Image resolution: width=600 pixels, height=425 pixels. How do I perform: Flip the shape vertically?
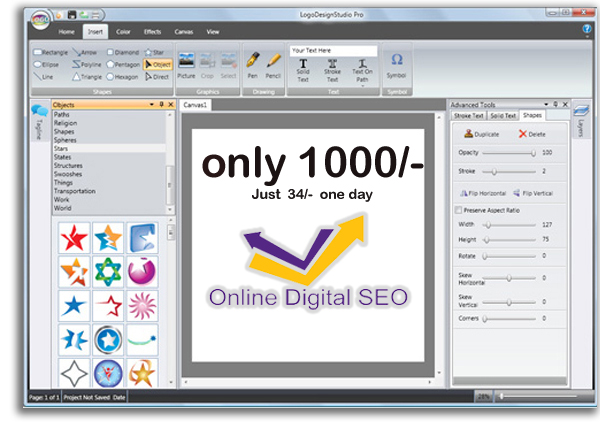click(x=533, y=193)
